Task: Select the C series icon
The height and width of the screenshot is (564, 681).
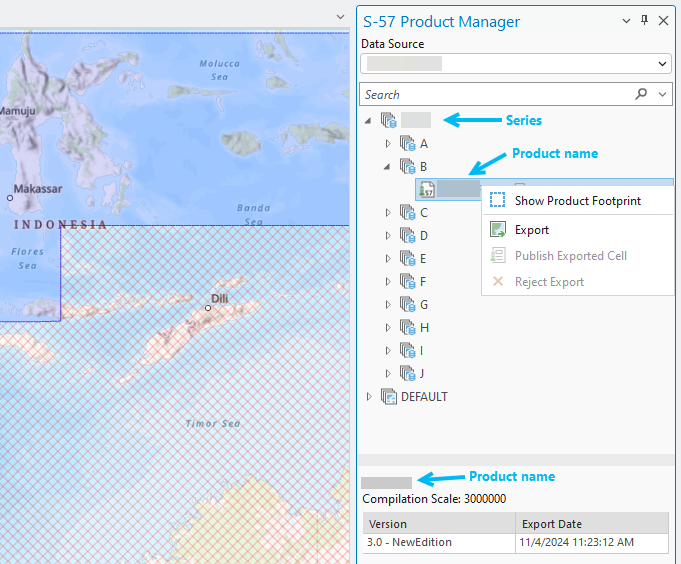Action: 407,212
